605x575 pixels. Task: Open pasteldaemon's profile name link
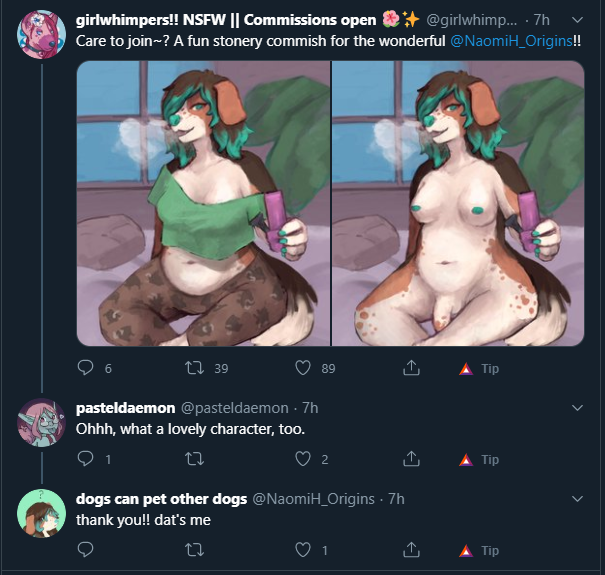tap(125, 408)
